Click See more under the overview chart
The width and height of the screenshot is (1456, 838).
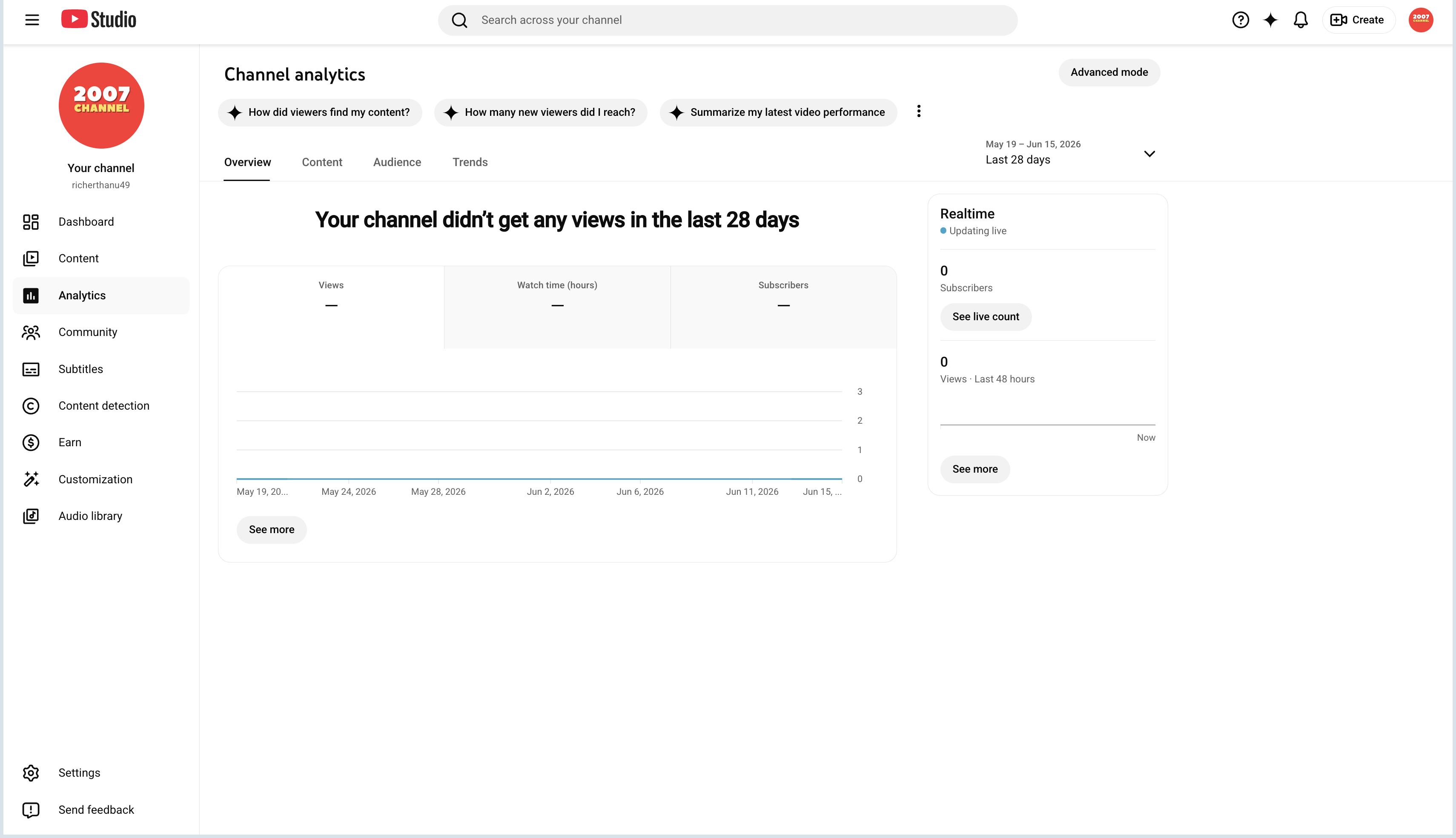point(272,530)
